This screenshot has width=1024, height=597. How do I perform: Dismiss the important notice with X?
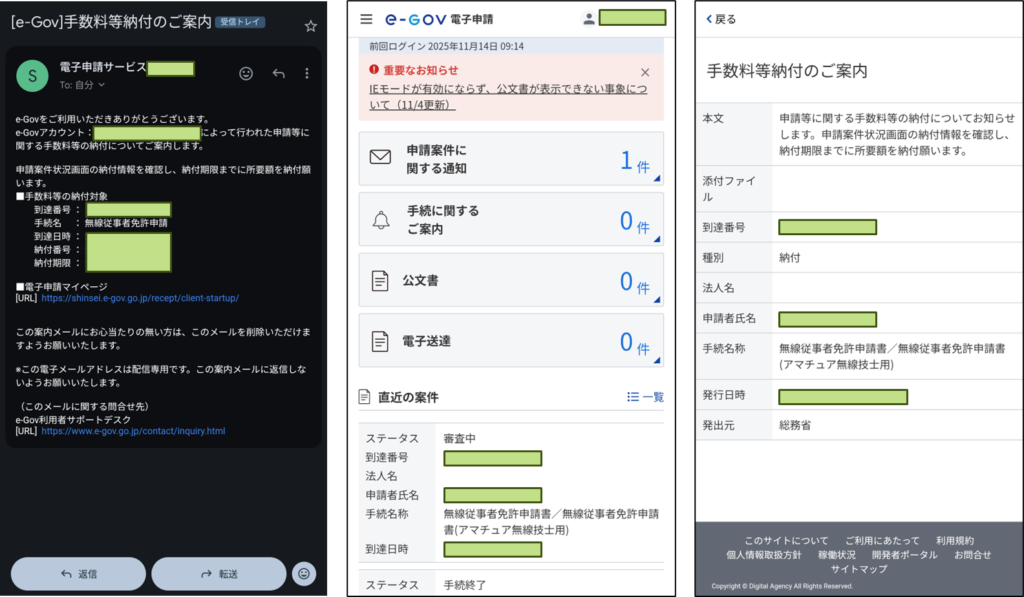[645, 72]
